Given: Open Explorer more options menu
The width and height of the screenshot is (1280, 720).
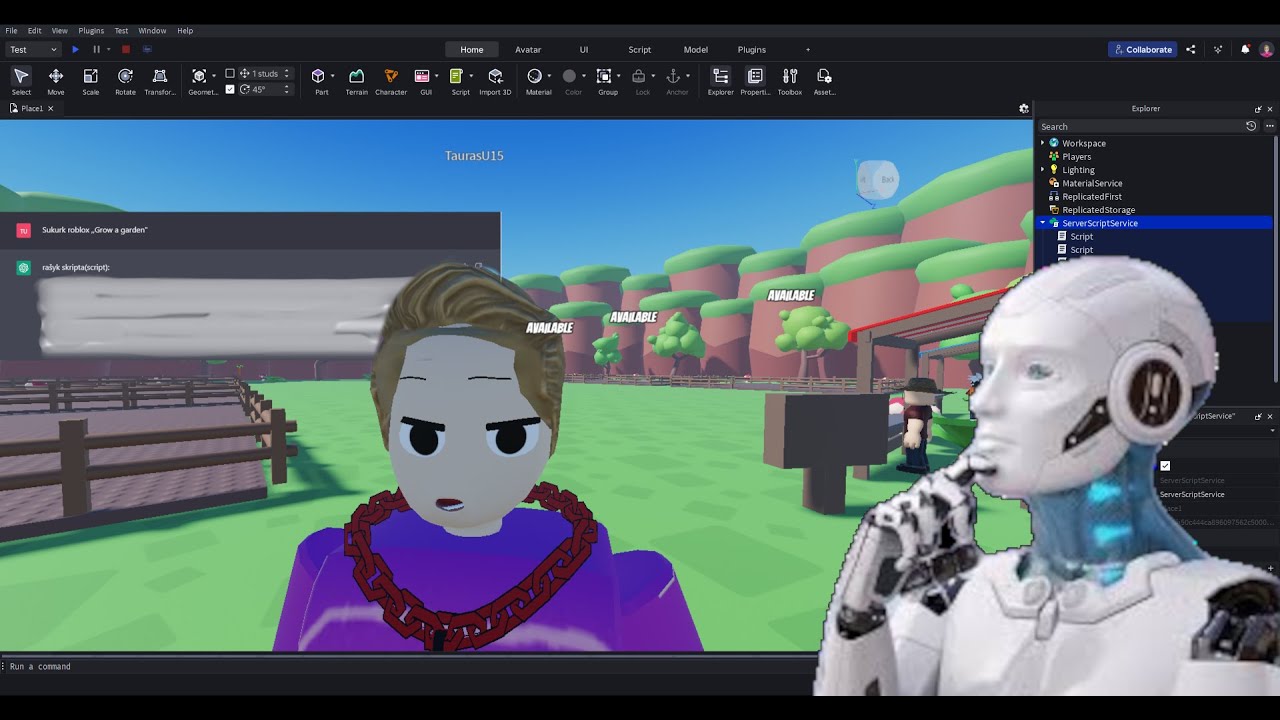Looking at the screenshot, I should click(1270, 126).
